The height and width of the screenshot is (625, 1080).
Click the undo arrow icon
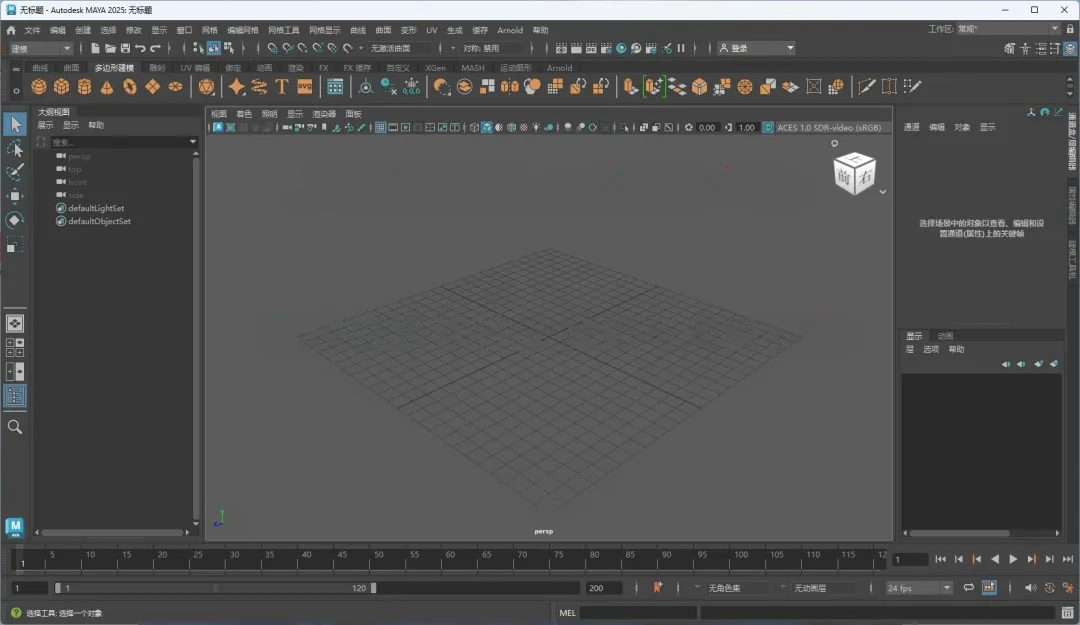click(141, 48)
